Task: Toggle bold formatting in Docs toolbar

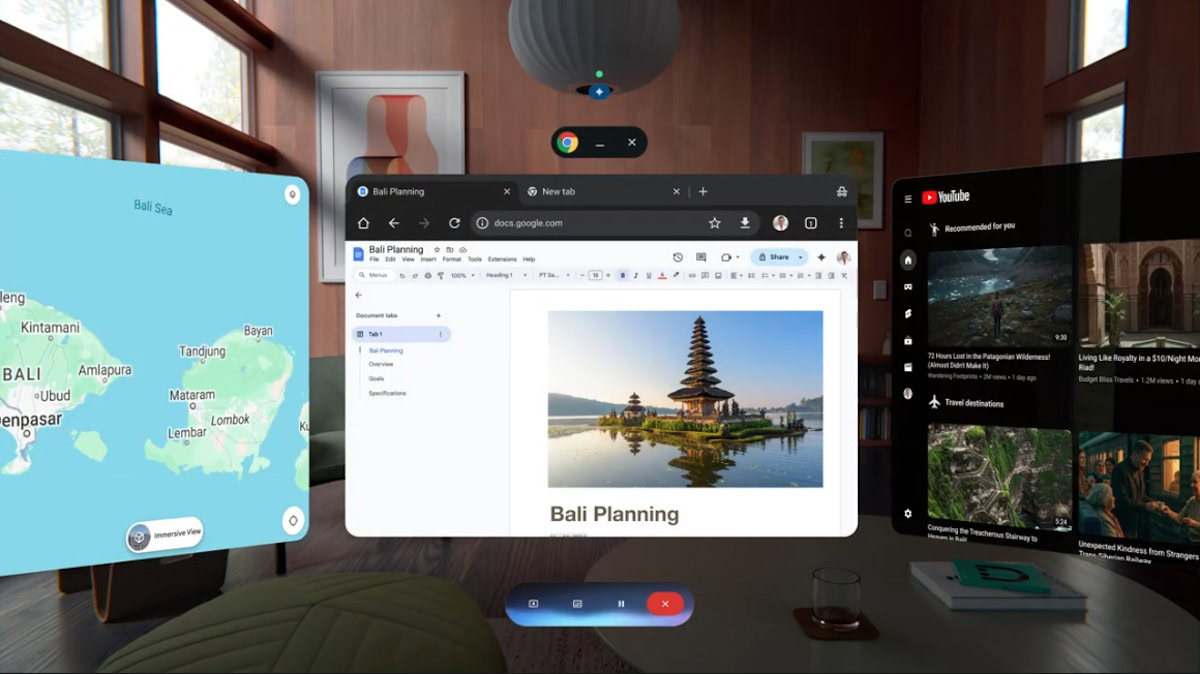Action: (x=622, y=275)
